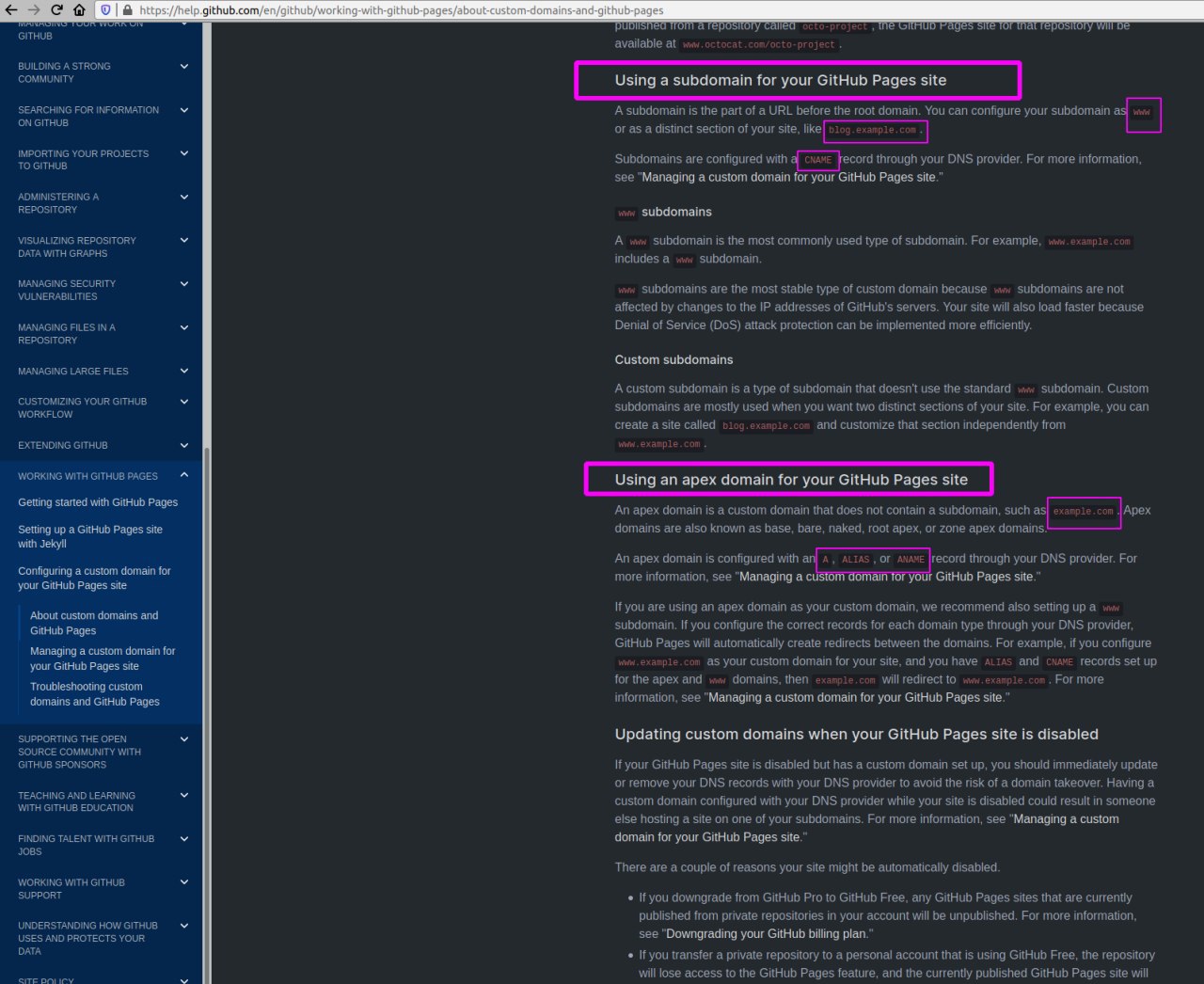The image size is (1204, 984).
Task: Click the browser back arrow
Action: [11, 9]
